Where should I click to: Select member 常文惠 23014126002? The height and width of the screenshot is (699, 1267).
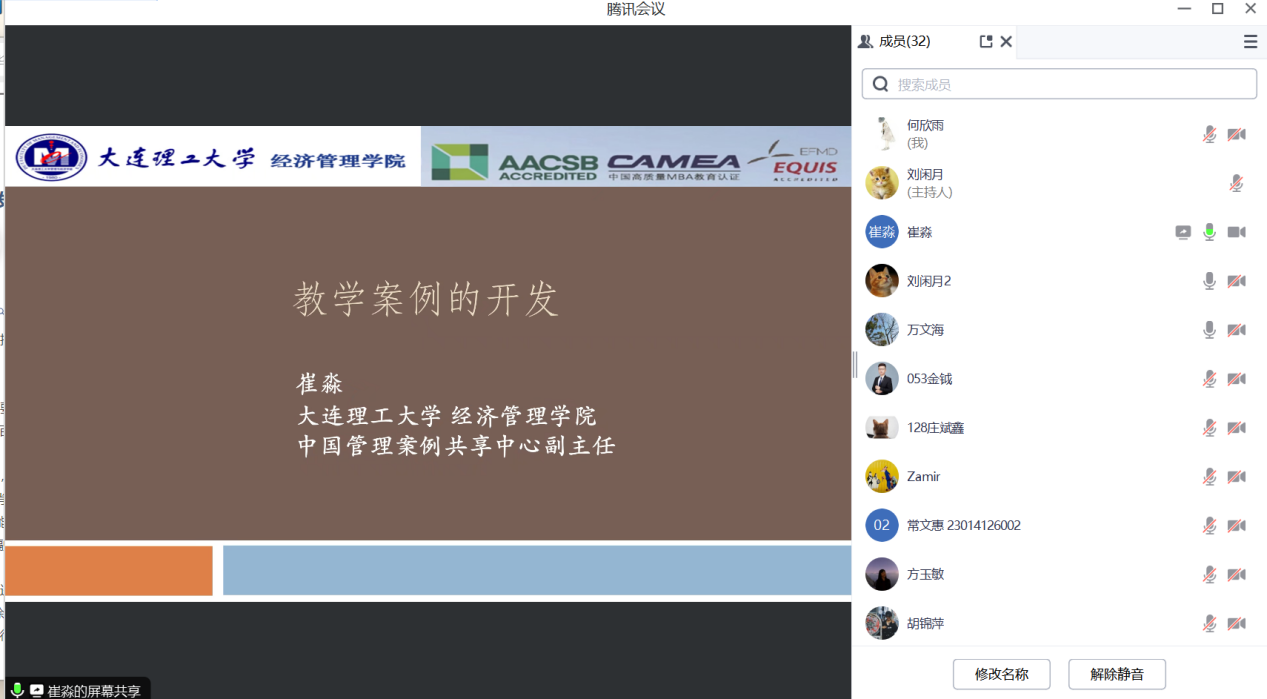[963, 526]
